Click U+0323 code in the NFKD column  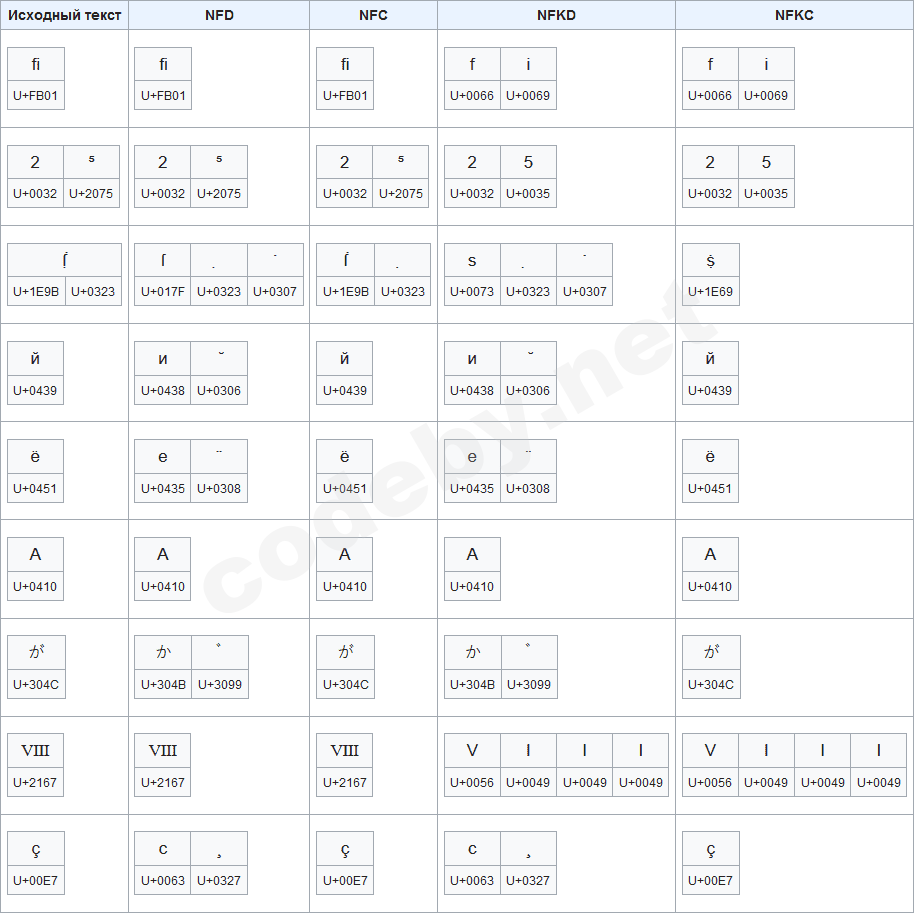point(528,292)
